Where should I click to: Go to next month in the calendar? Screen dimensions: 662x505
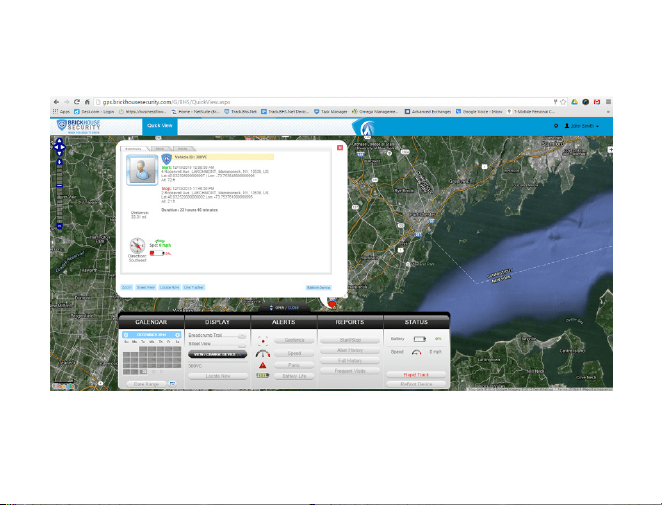[178, 334]
